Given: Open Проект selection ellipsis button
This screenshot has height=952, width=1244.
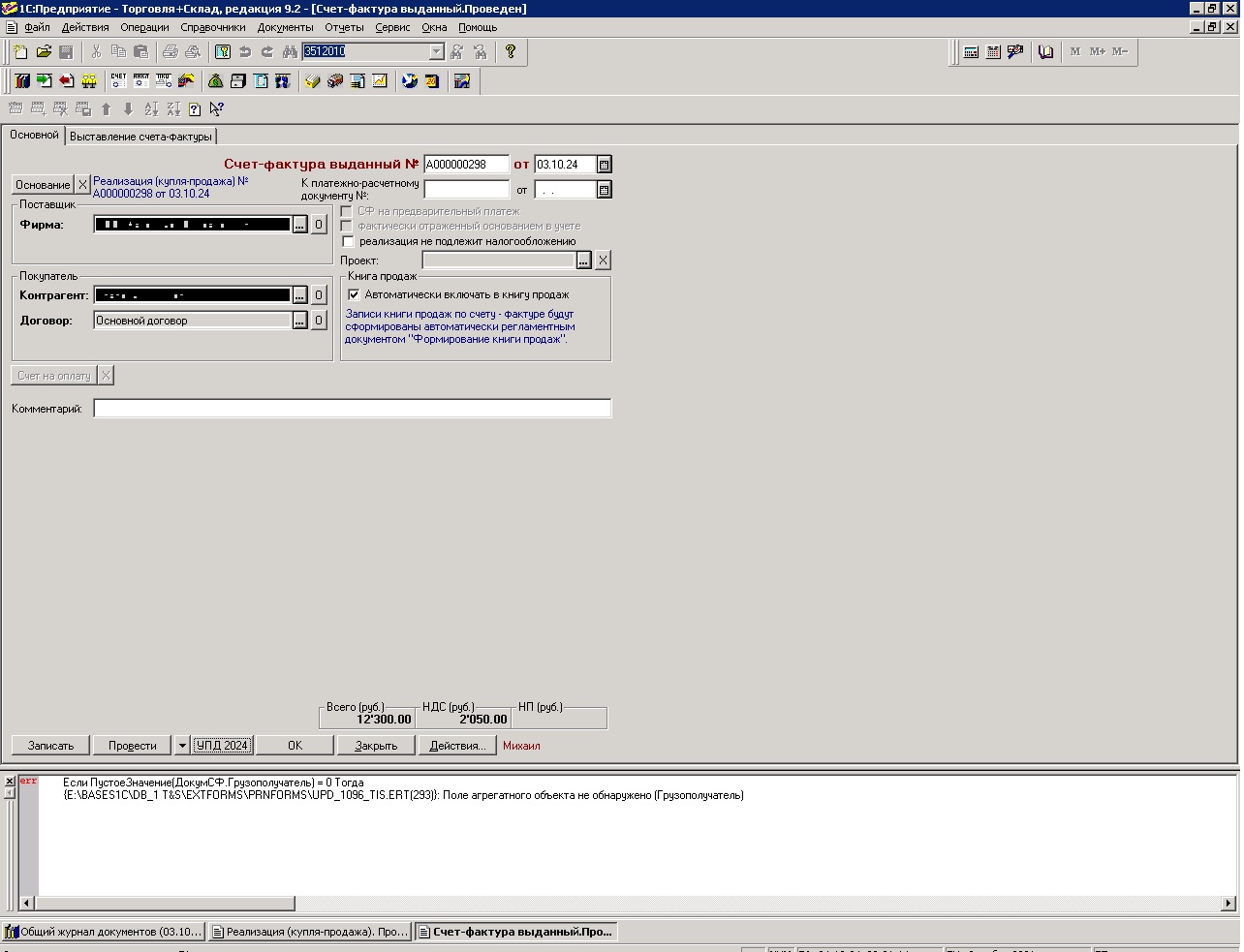Looking at the screenshot, I should pos(583,261).
